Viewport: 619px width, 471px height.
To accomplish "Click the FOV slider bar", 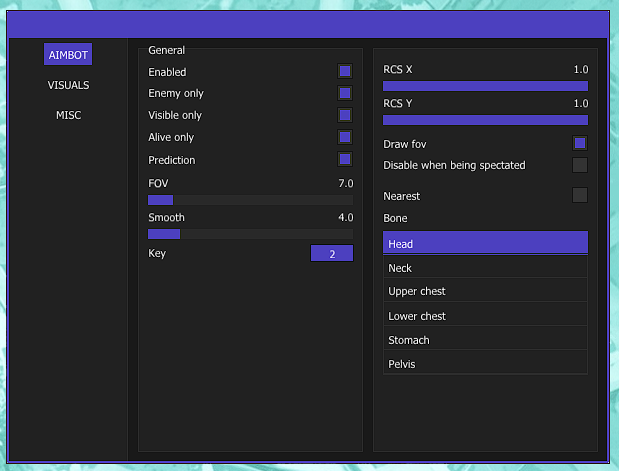I will tap(250, 200).
